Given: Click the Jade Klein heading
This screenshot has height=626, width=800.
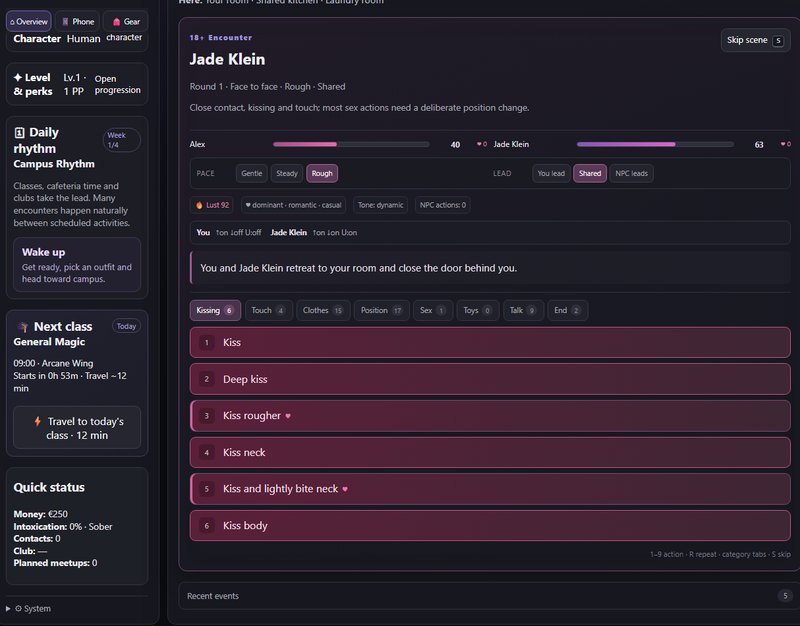Looking at the screenshot, I should pos(227,59).
